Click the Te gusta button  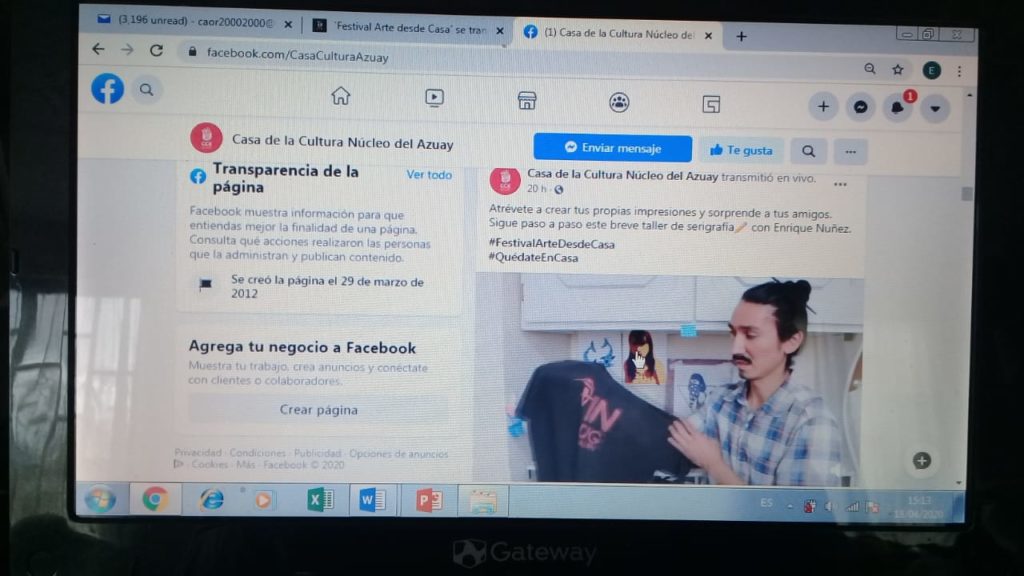741,150
